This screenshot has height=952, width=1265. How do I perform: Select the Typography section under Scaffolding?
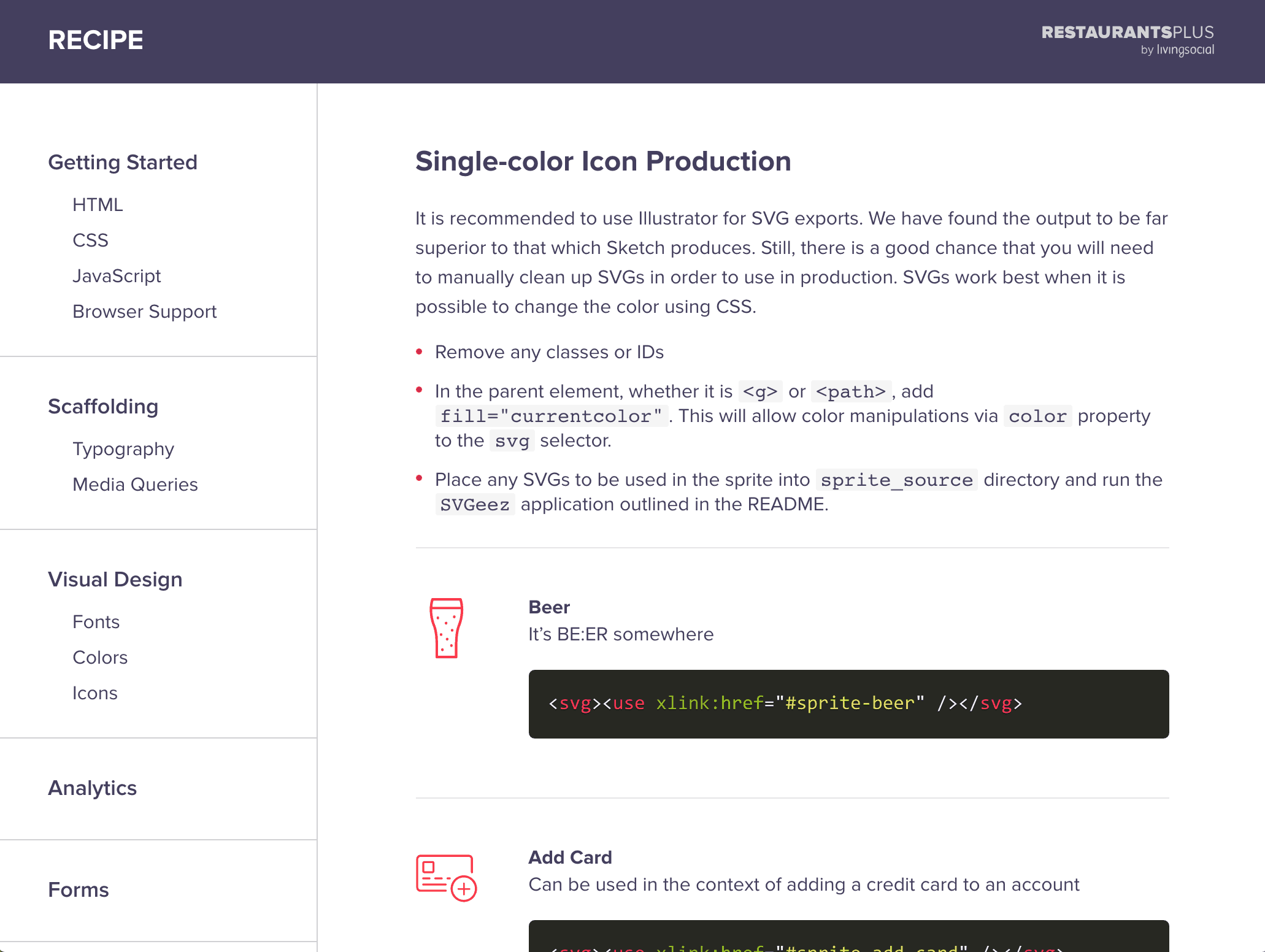[122, 448]
